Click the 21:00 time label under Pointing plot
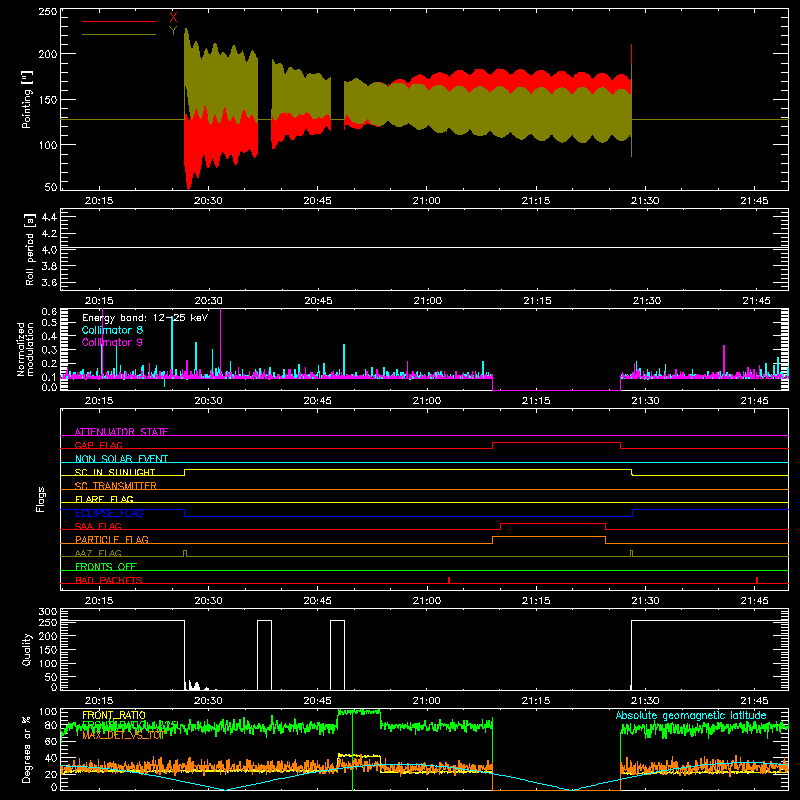 [427, 201]
